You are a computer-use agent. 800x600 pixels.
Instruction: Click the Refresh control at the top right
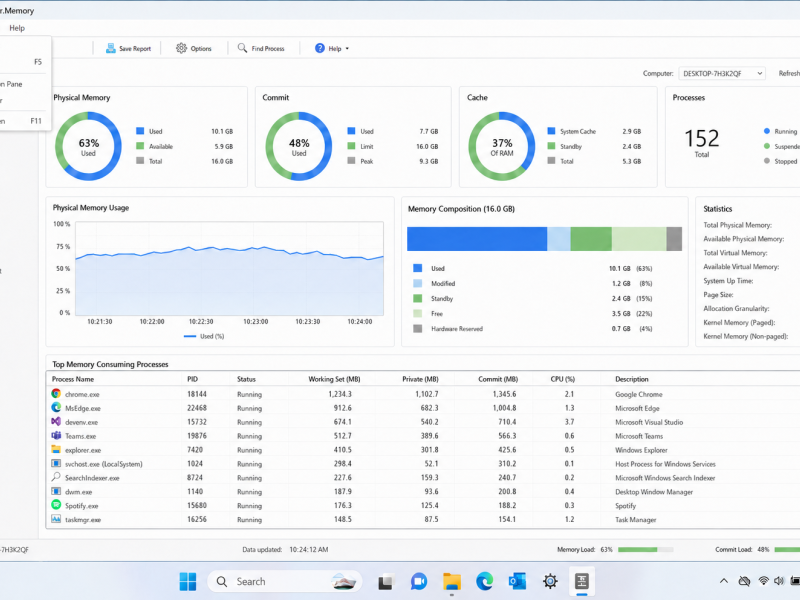coord(789,73)
